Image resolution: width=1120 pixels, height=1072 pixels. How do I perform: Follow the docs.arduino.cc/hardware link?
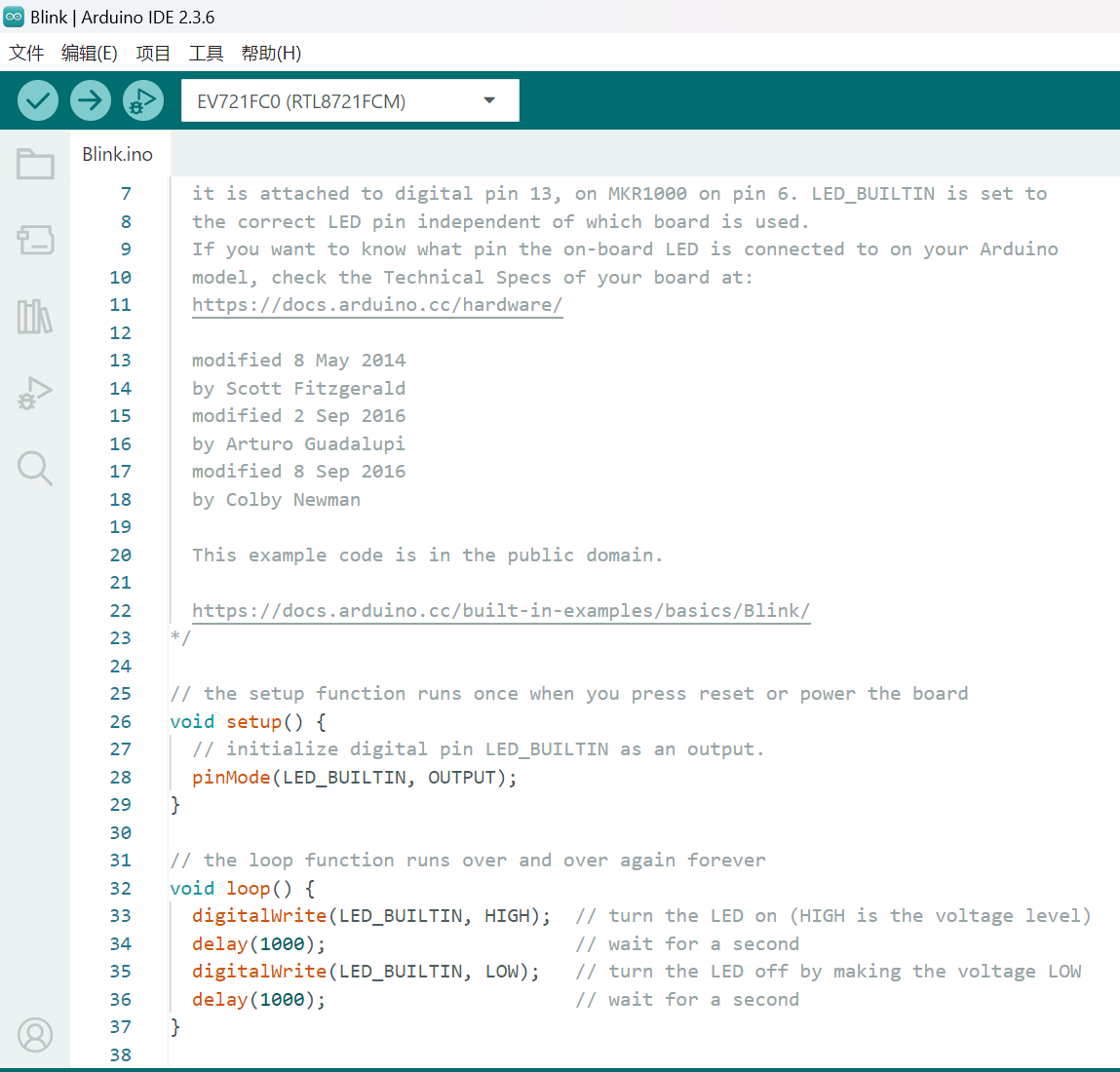coord(377,305)
